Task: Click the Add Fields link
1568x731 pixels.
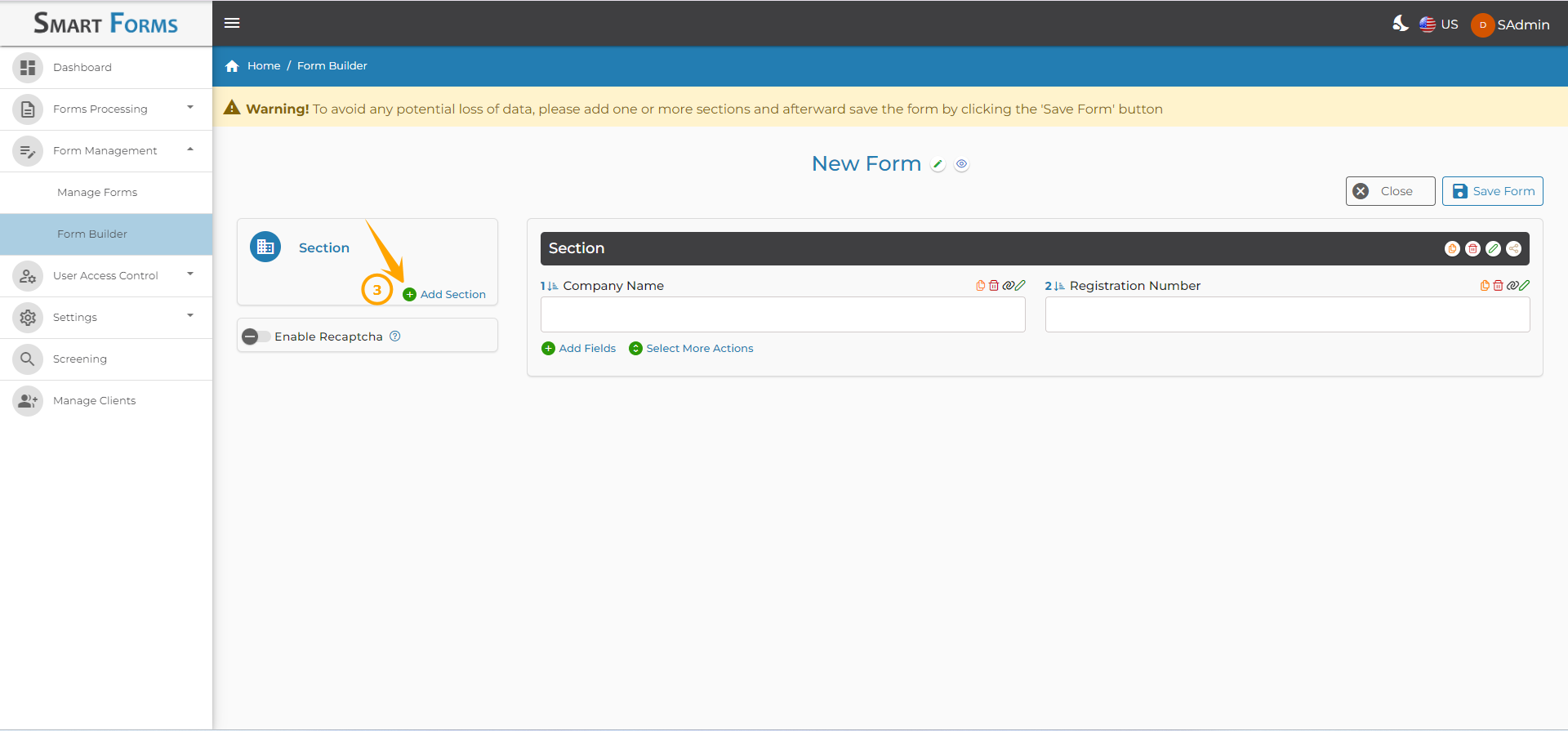Action: [579, 349]
